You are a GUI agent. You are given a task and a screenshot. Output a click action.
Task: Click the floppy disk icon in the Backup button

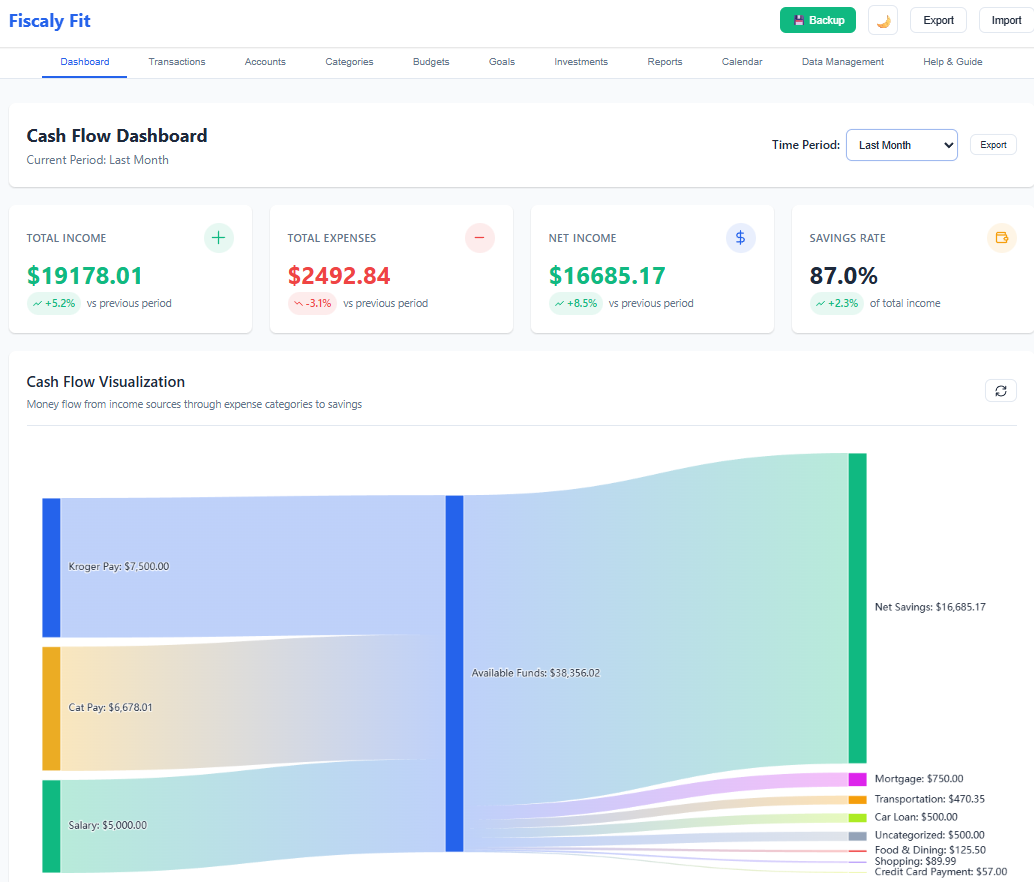click(798, 20)
